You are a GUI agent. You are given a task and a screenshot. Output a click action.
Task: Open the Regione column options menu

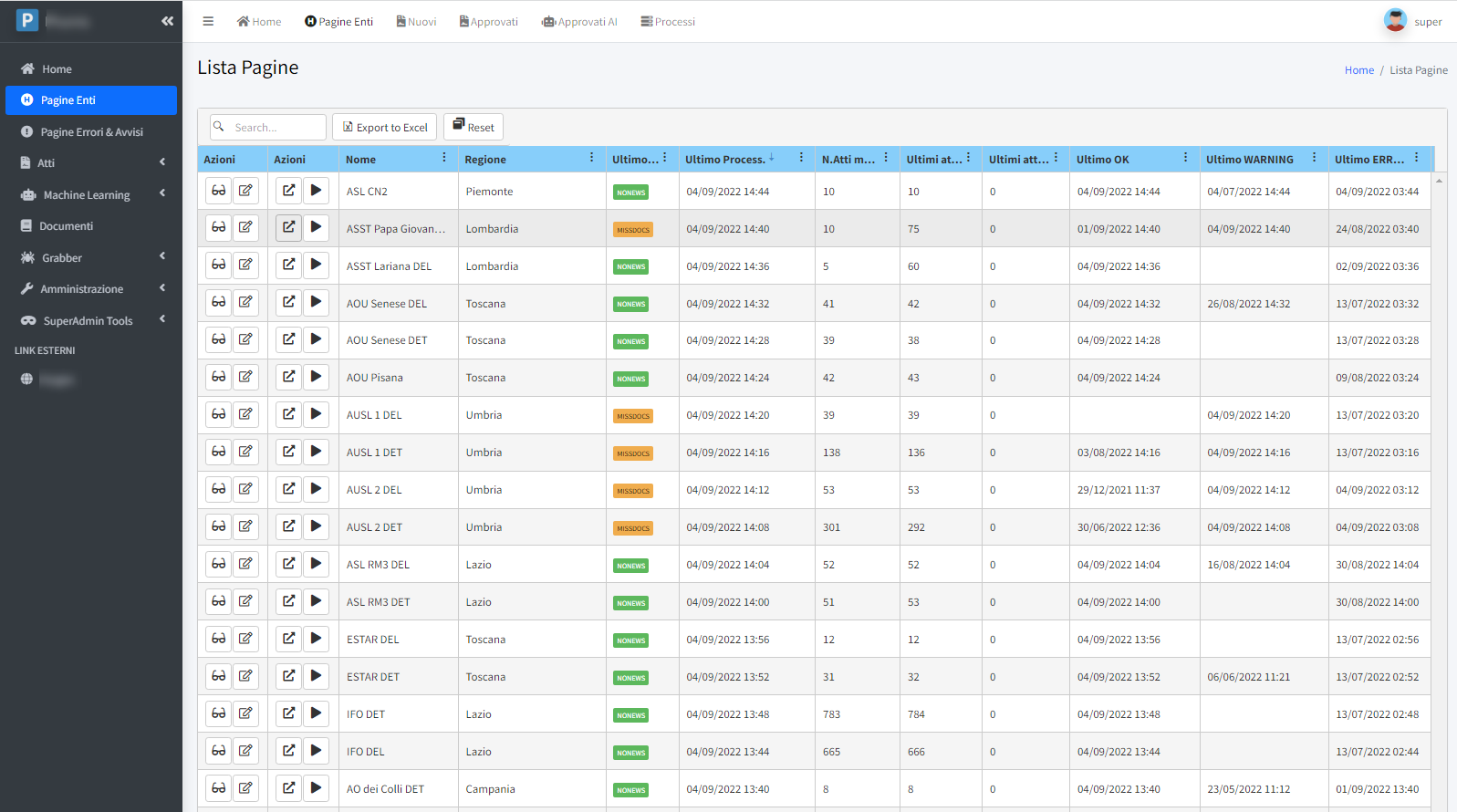pos(591,158)
